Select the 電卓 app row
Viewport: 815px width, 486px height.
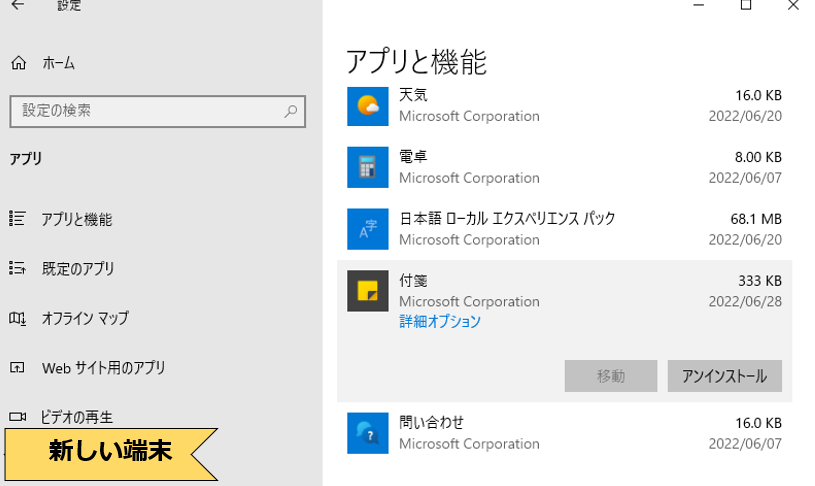pyautogui.click(x=564, y=167)
